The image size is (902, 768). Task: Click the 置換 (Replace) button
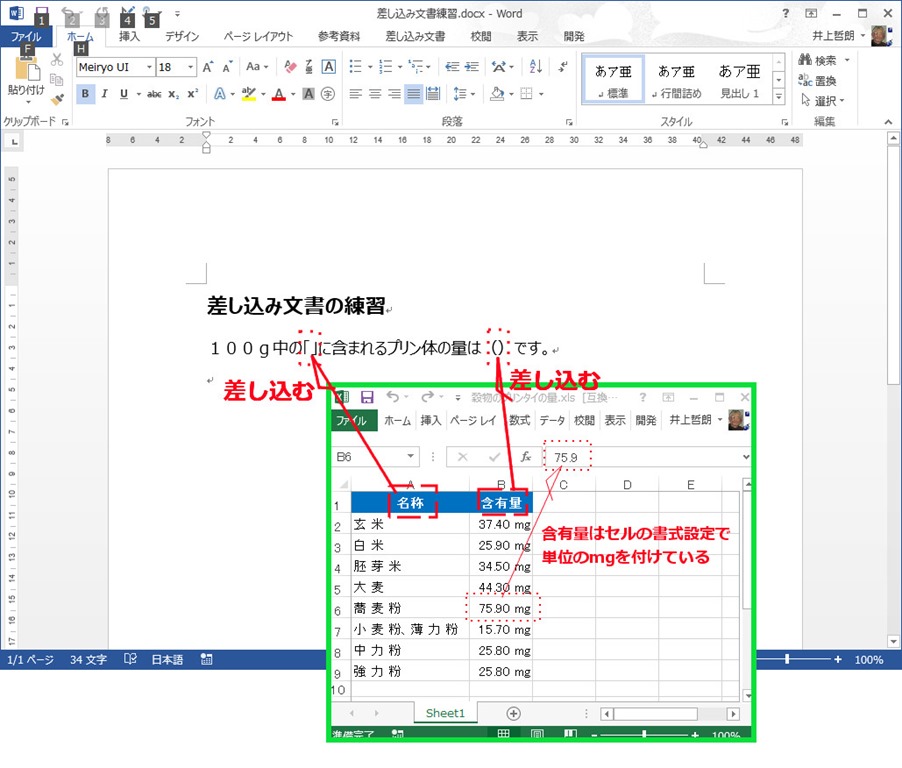click(825, 80)
